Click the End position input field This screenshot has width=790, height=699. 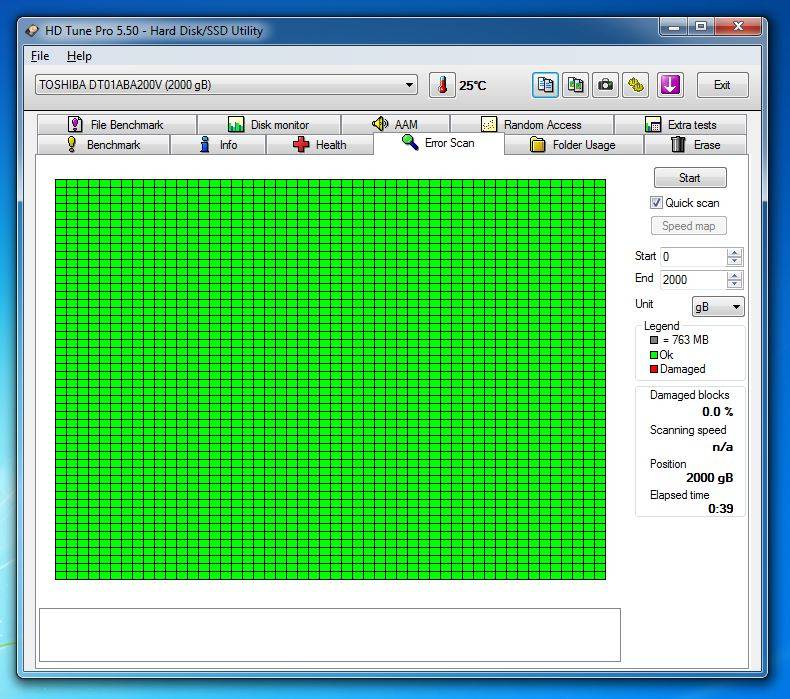click(693, 280)
